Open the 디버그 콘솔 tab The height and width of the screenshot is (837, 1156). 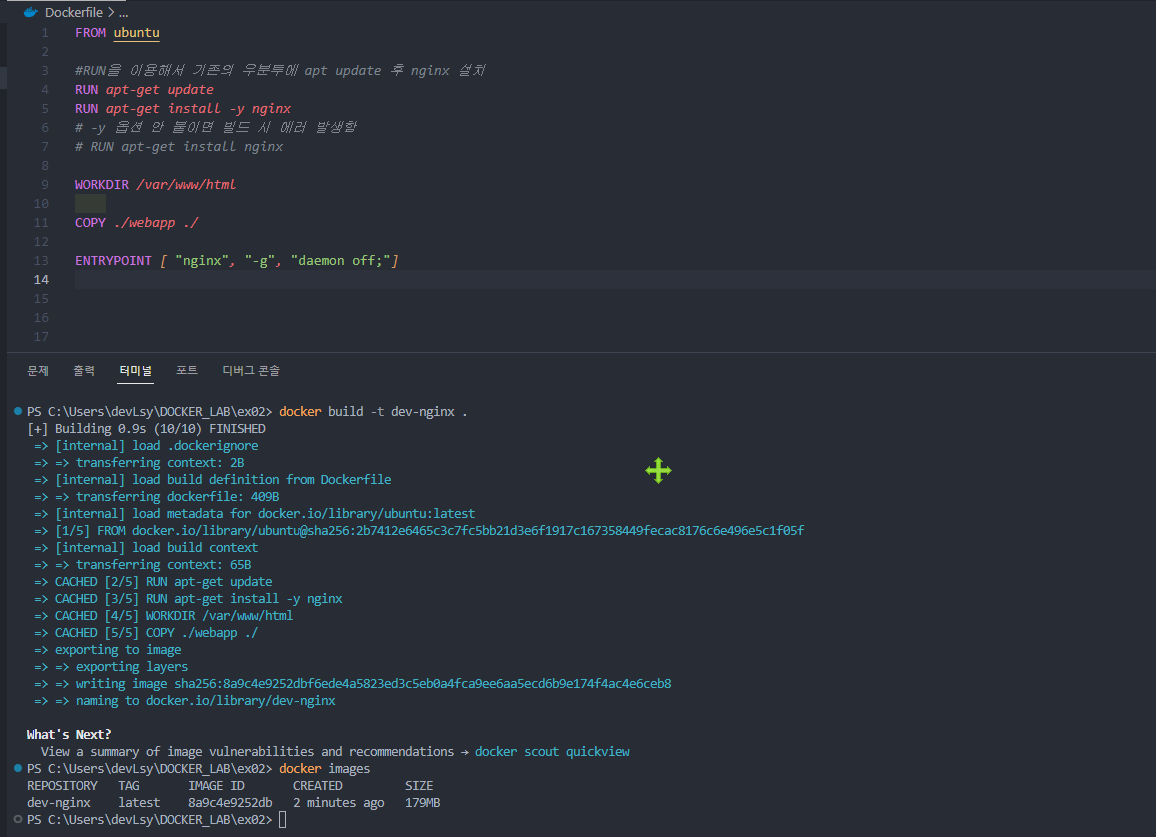click(253, 370)
